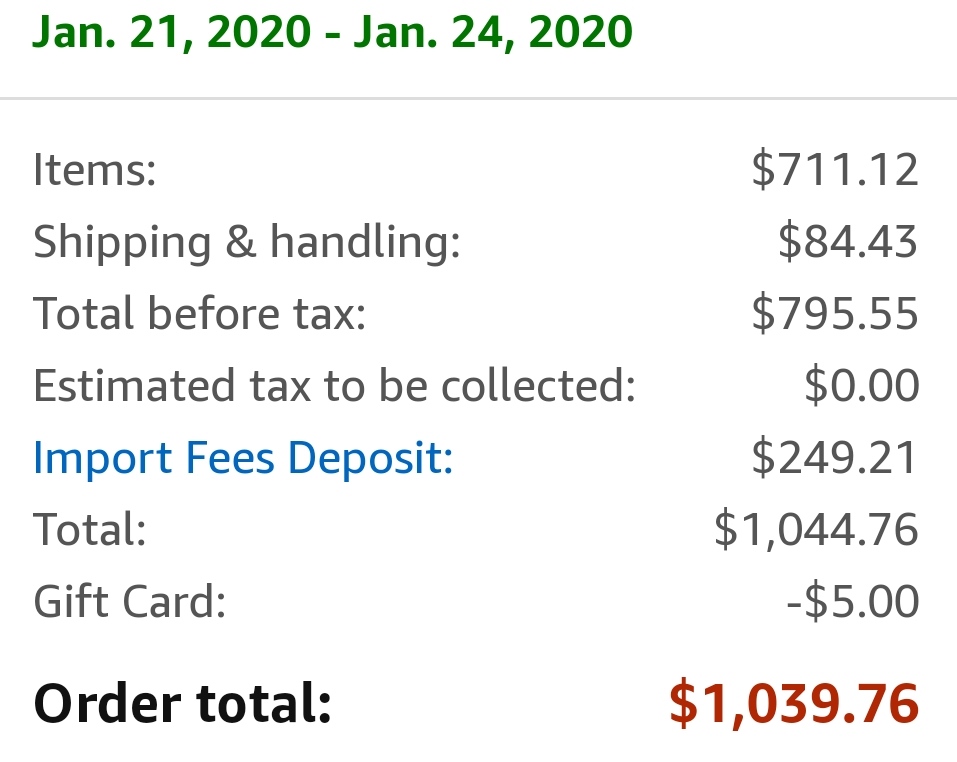This screenshot has width=957, height=762.
Task: Tap the Gift Card label
Action: (x=129, y=602)
